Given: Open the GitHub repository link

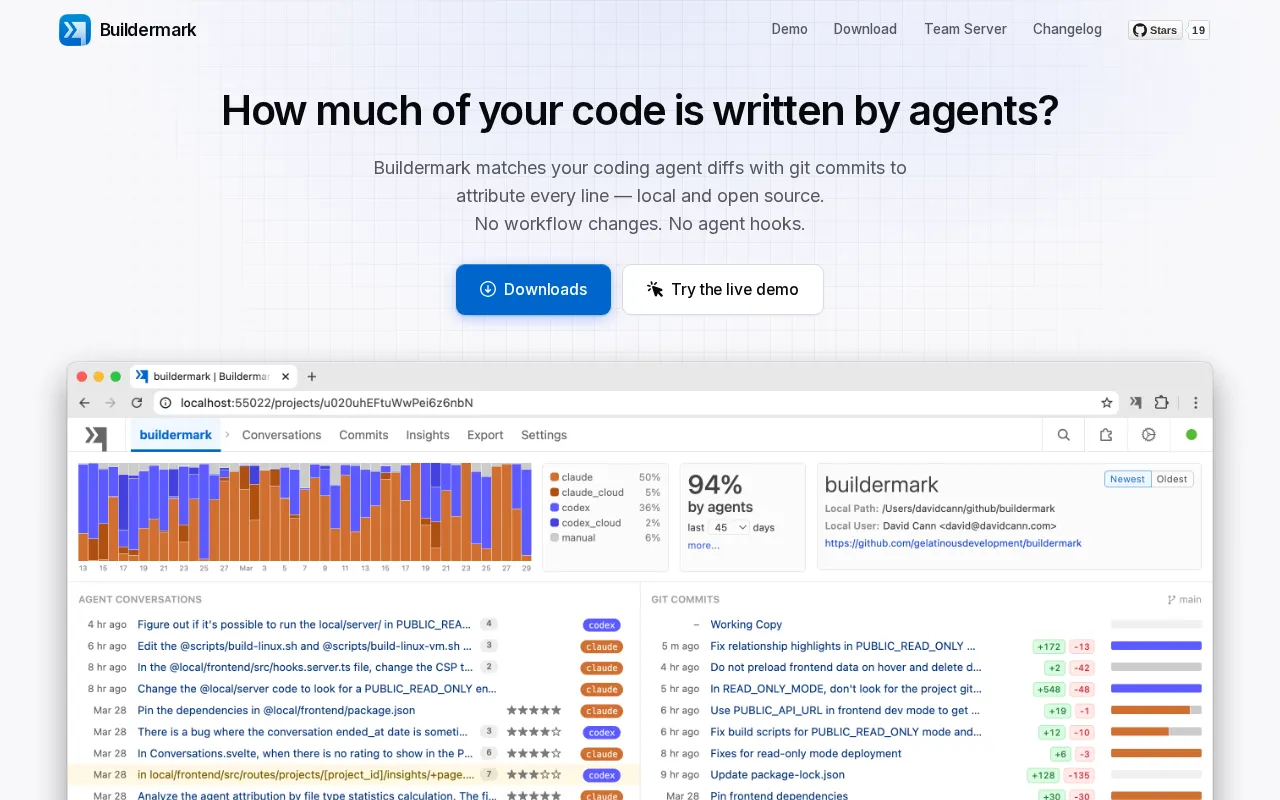Looking at the screenshot, I should [x=953, y=543].
